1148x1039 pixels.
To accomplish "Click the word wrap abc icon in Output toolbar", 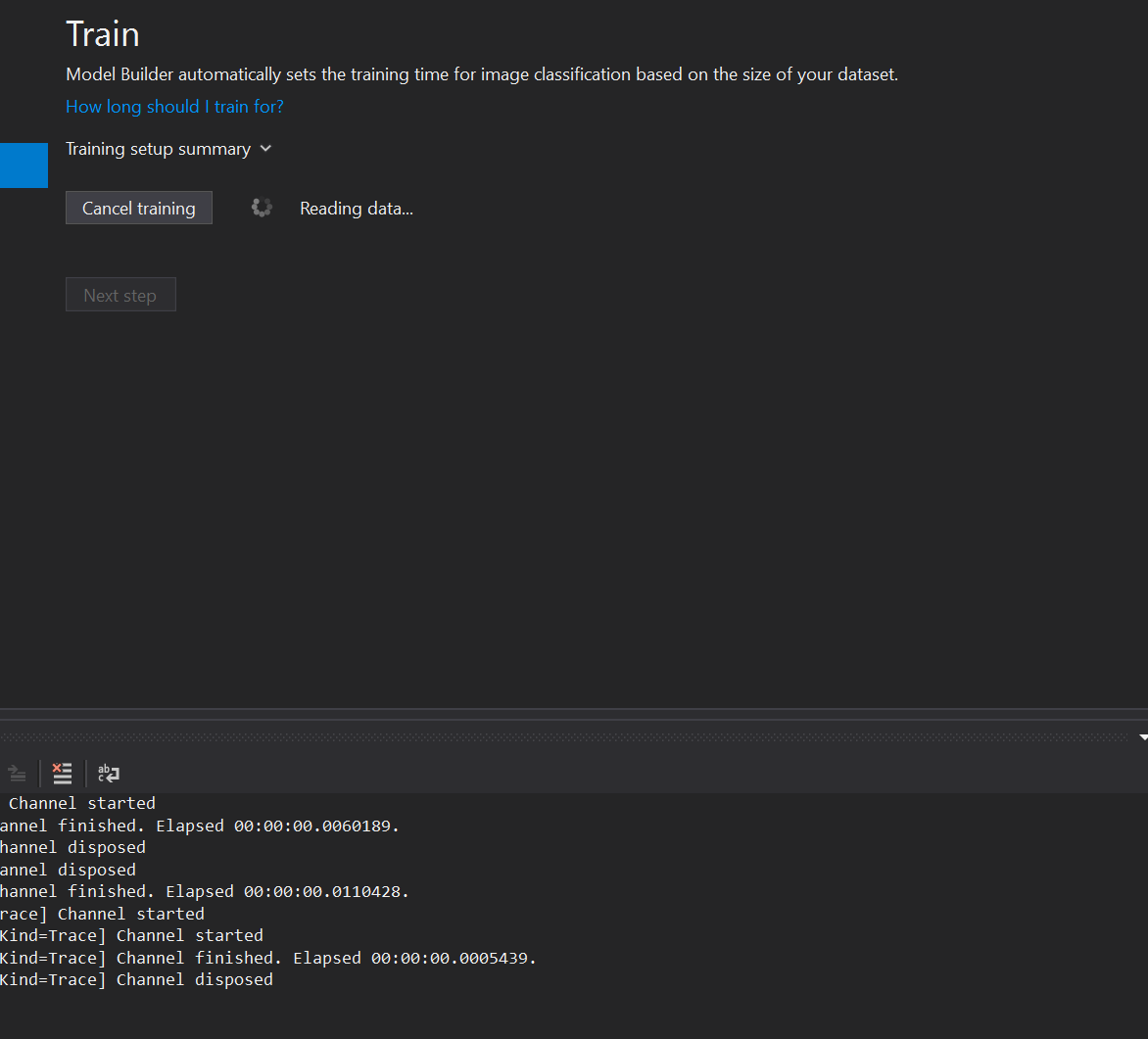I will coord(108,774).
